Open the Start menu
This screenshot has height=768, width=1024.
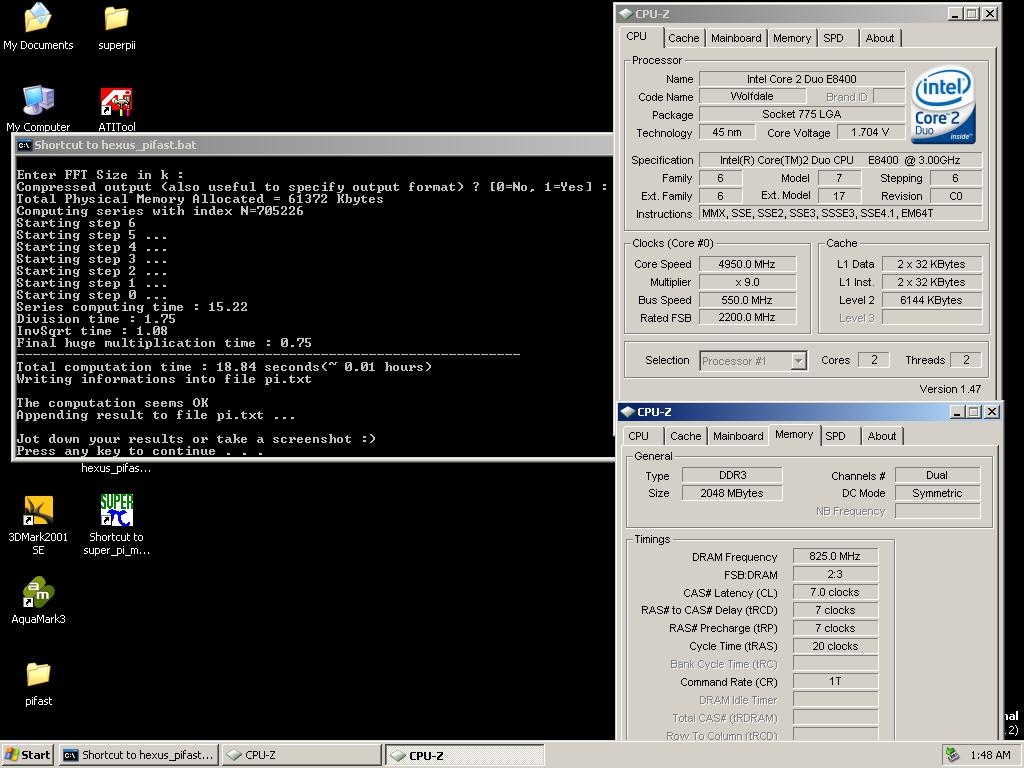point(28,755)
